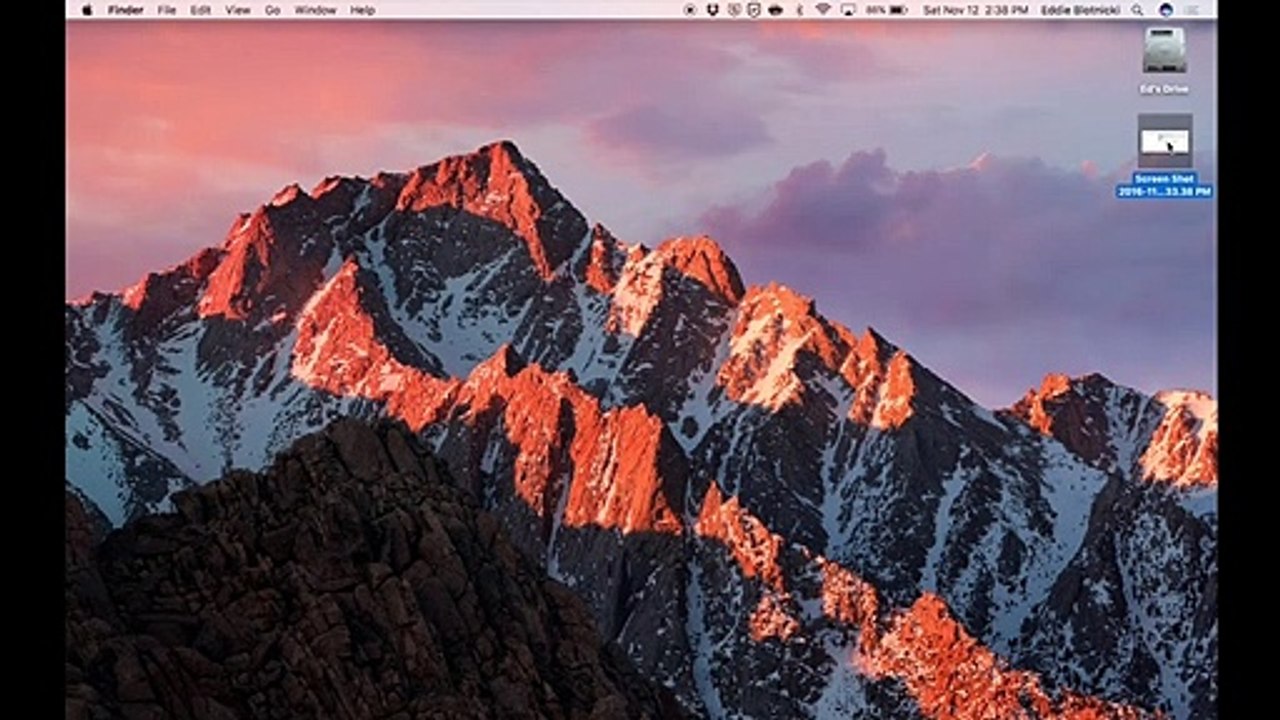This screenshot has width=1280, height=720.
Task: Open the Bluetooth status menu
Action: tap(799, 10)
